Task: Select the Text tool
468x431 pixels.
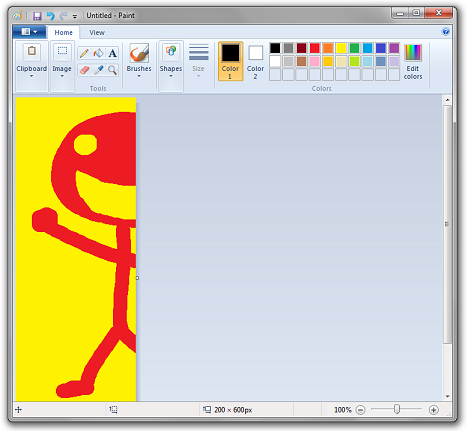Action: point(113,53)
